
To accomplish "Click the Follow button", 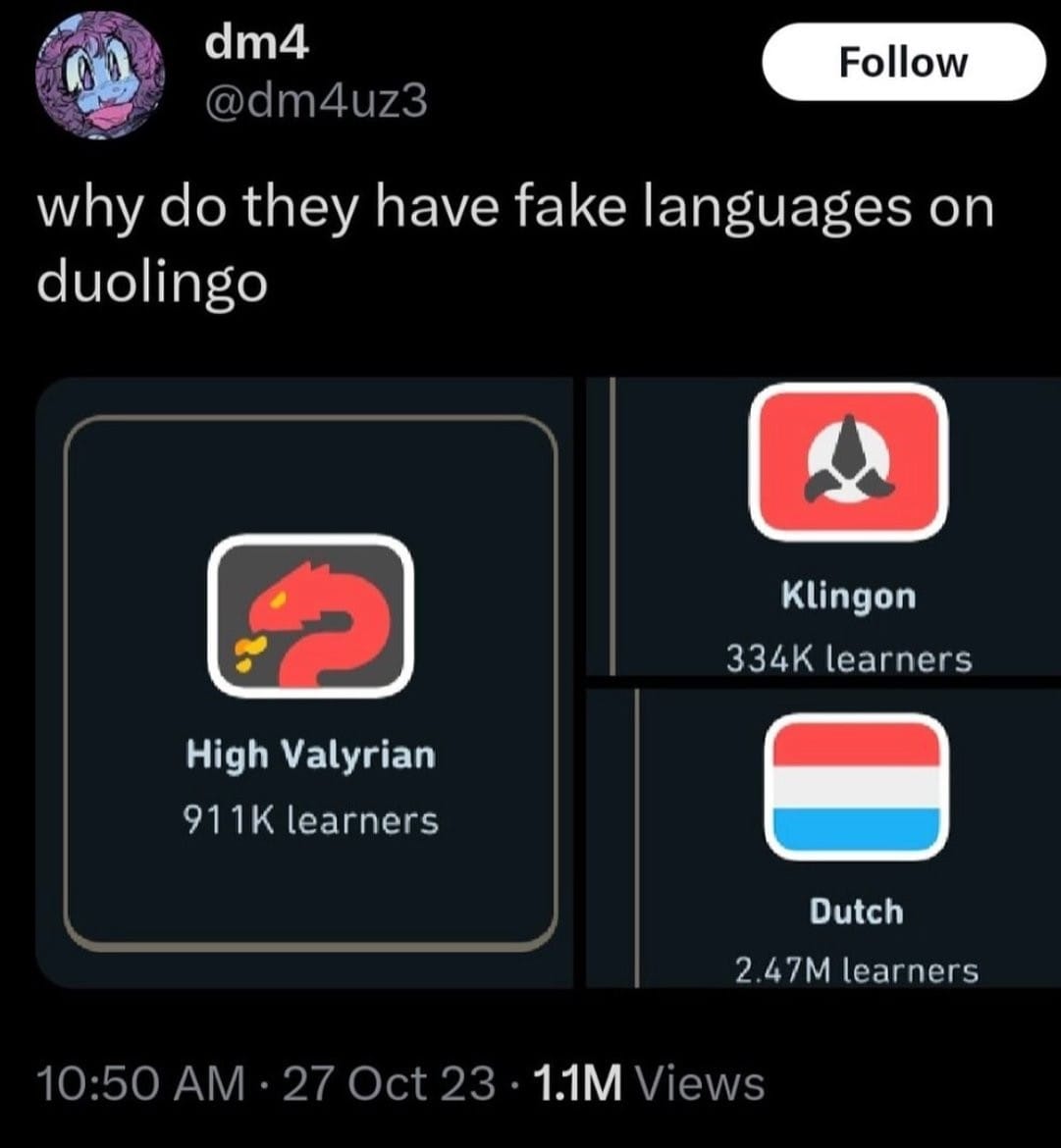I will (904, 62).
